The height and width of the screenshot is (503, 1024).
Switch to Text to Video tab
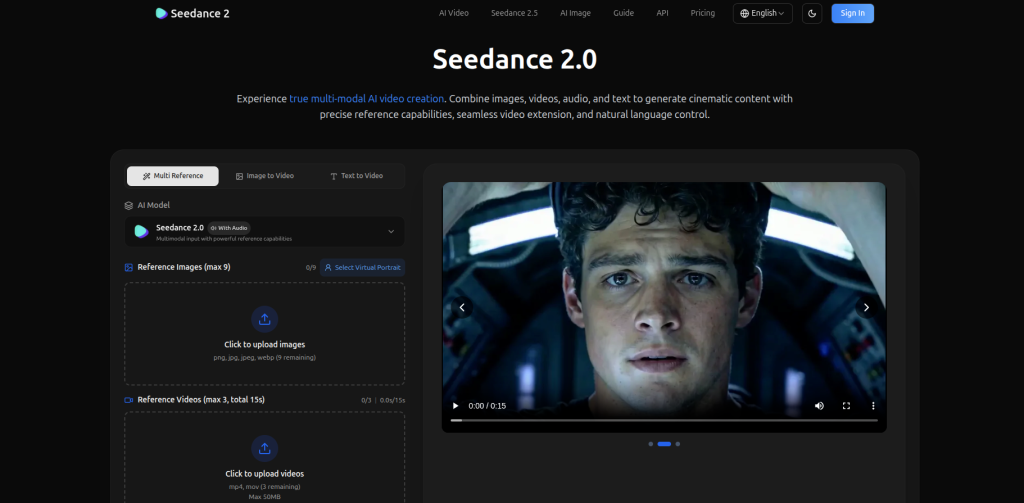point(357,176)
